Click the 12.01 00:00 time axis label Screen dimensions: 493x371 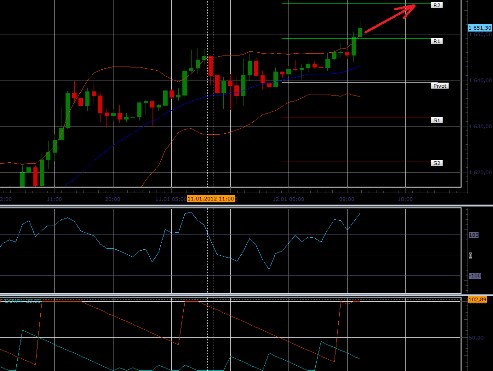pos(288,199)
